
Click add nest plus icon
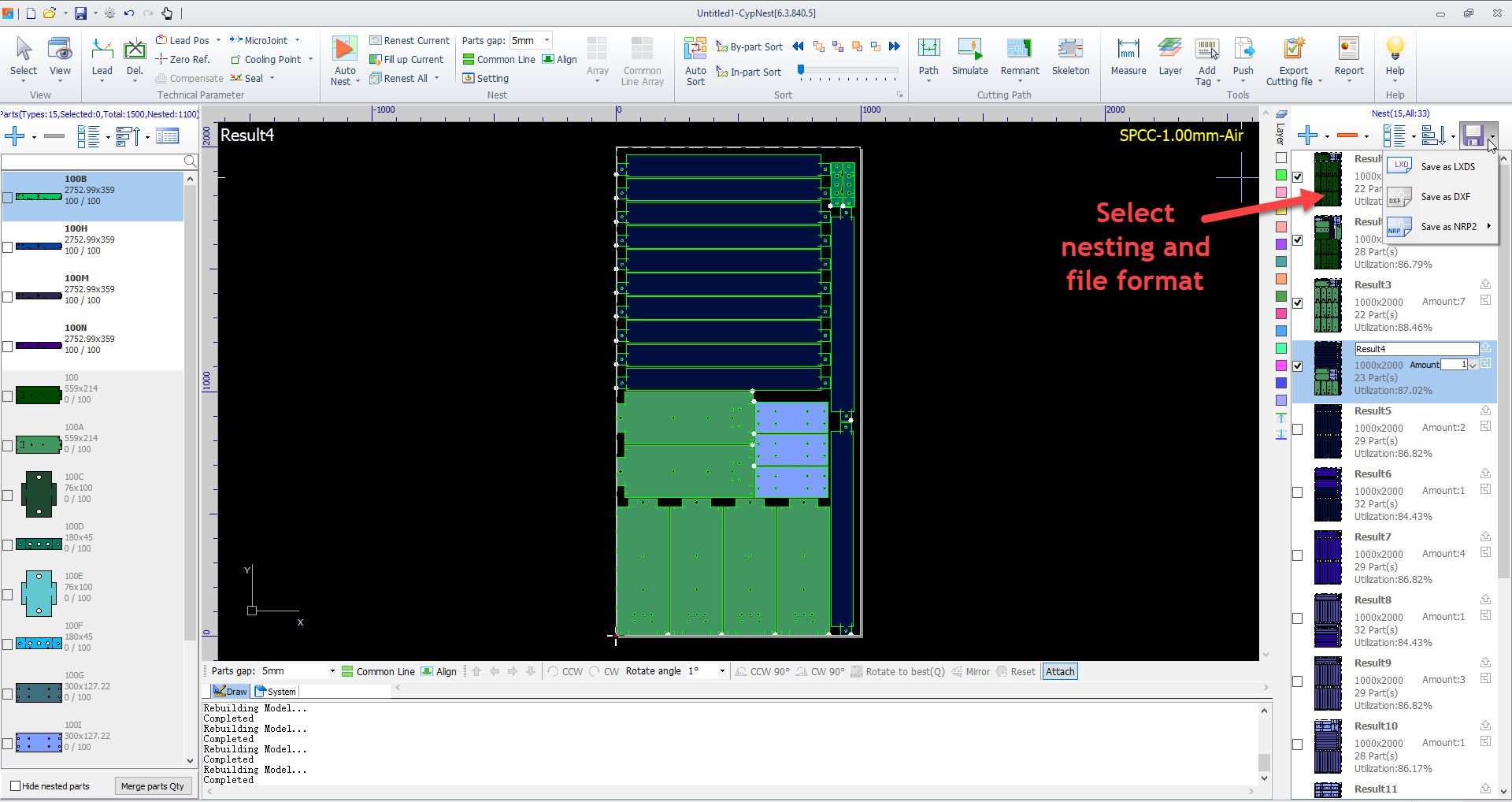(1307, 136)
